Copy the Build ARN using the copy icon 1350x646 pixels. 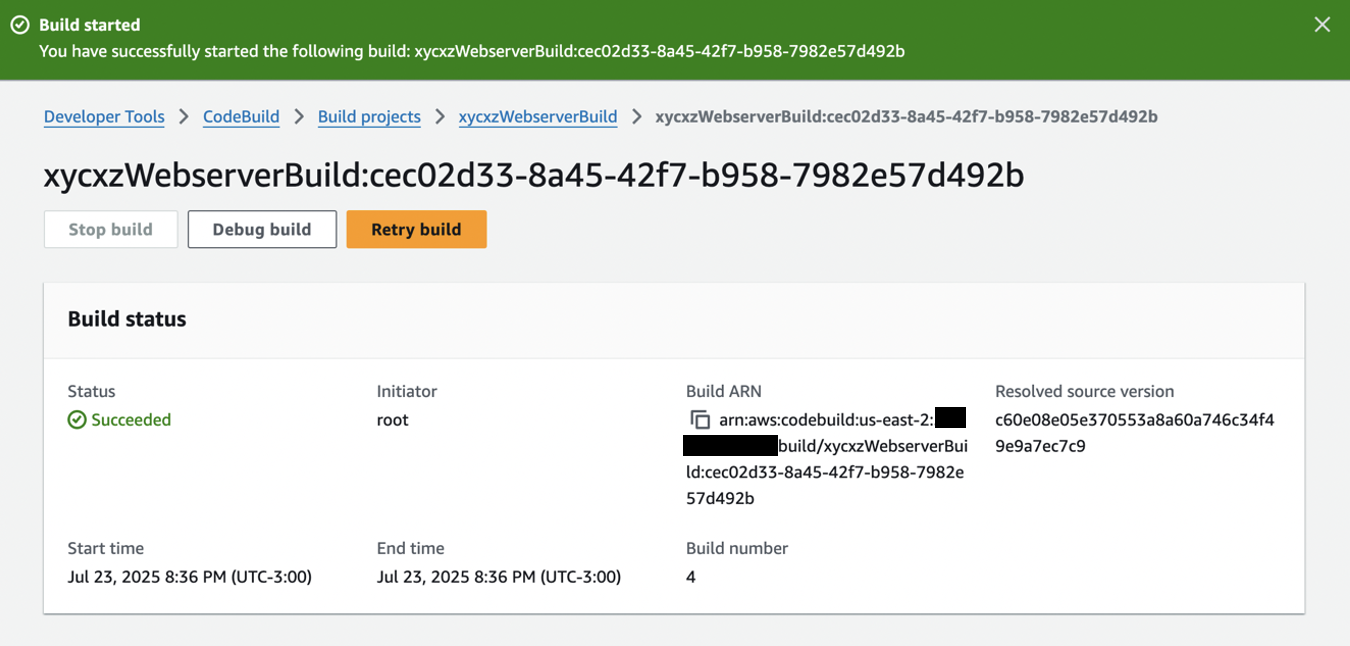pos(702,419)
